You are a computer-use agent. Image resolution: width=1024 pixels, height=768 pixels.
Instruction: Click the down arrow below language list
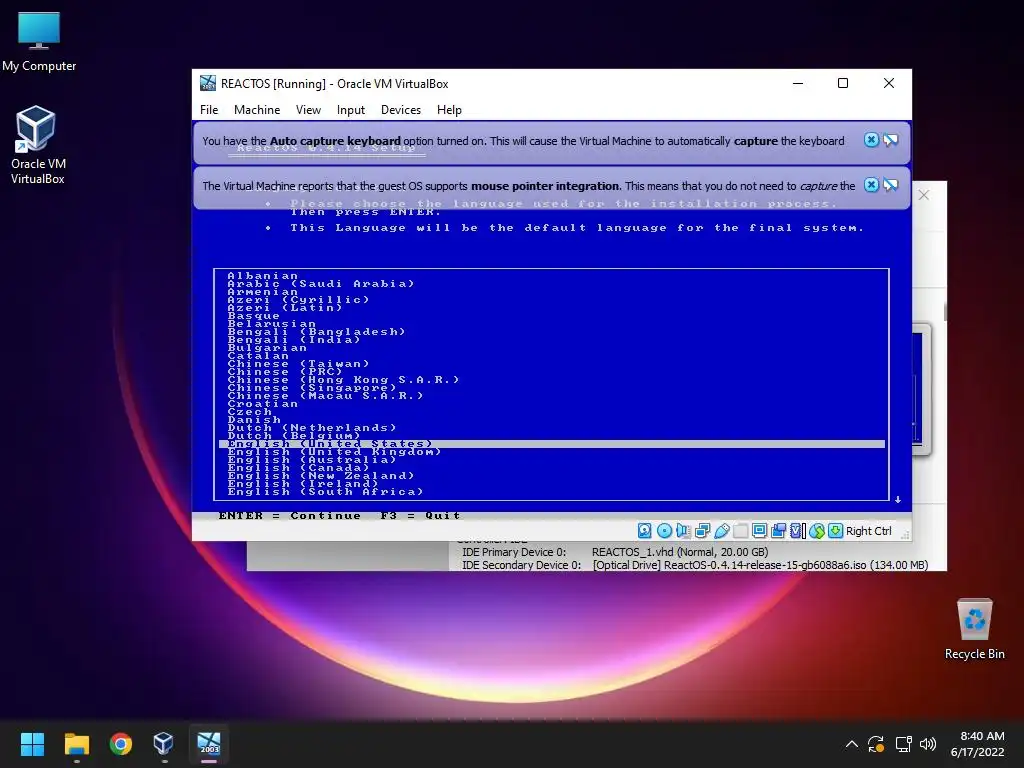point(898,500)
